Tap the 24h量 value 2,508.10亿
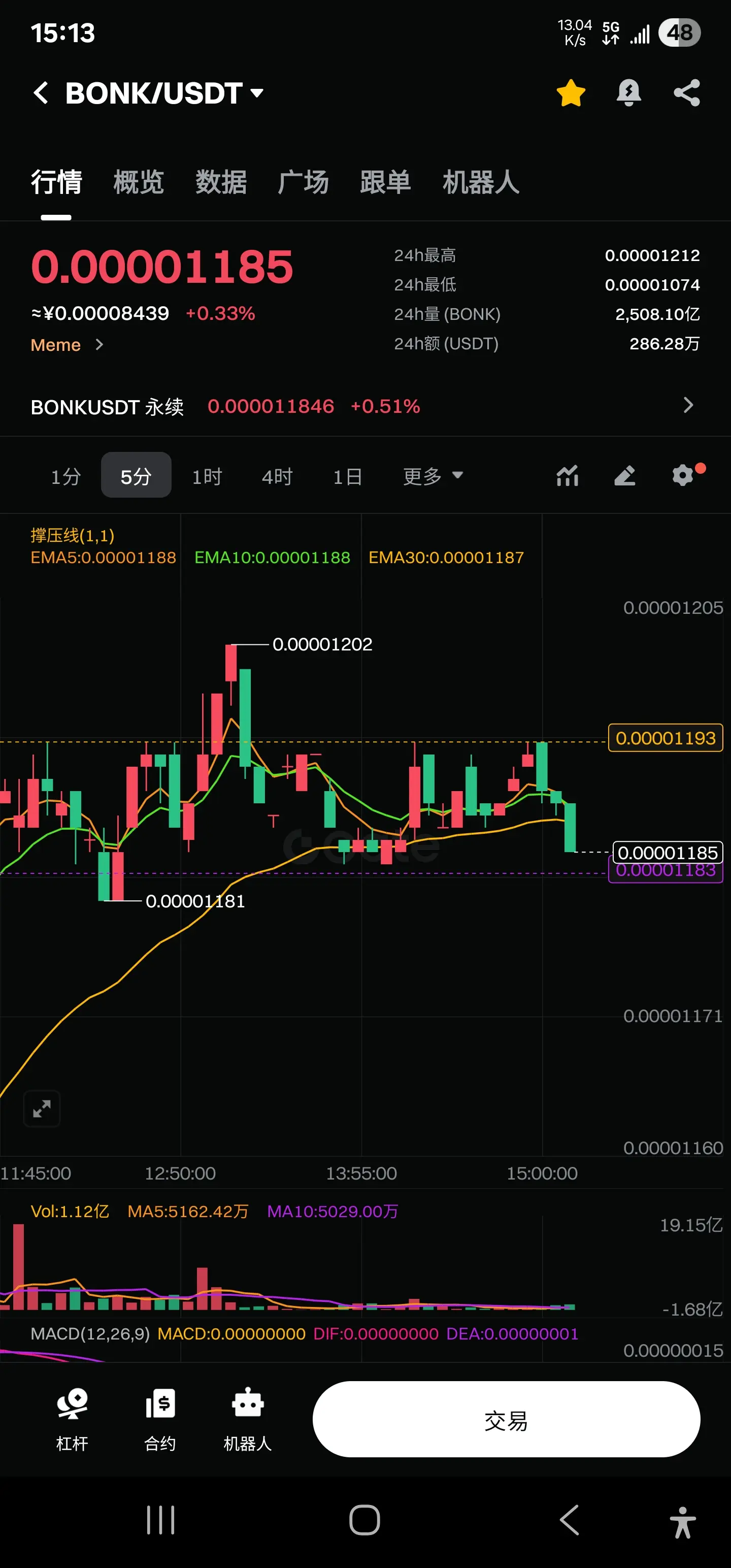The image size is (731, 1568). point(657,314)
